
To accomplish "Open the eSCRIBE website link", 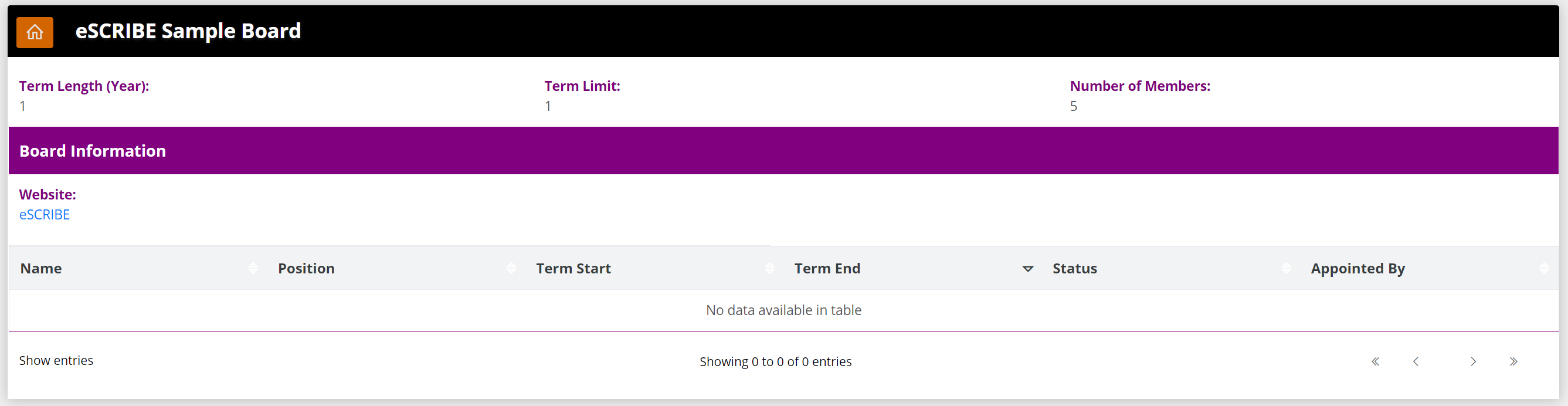I will 45,215.
